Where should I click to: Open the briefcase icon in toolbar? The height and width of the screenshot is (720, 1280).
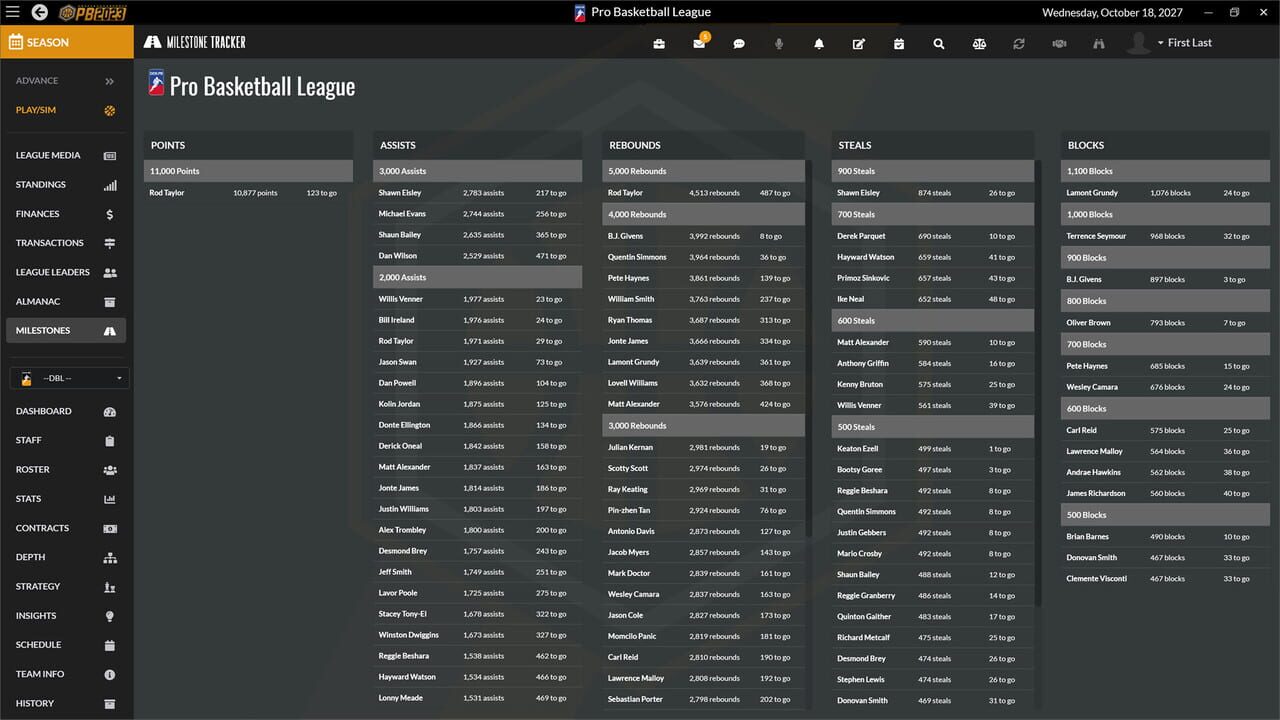(x=659, y=43)
